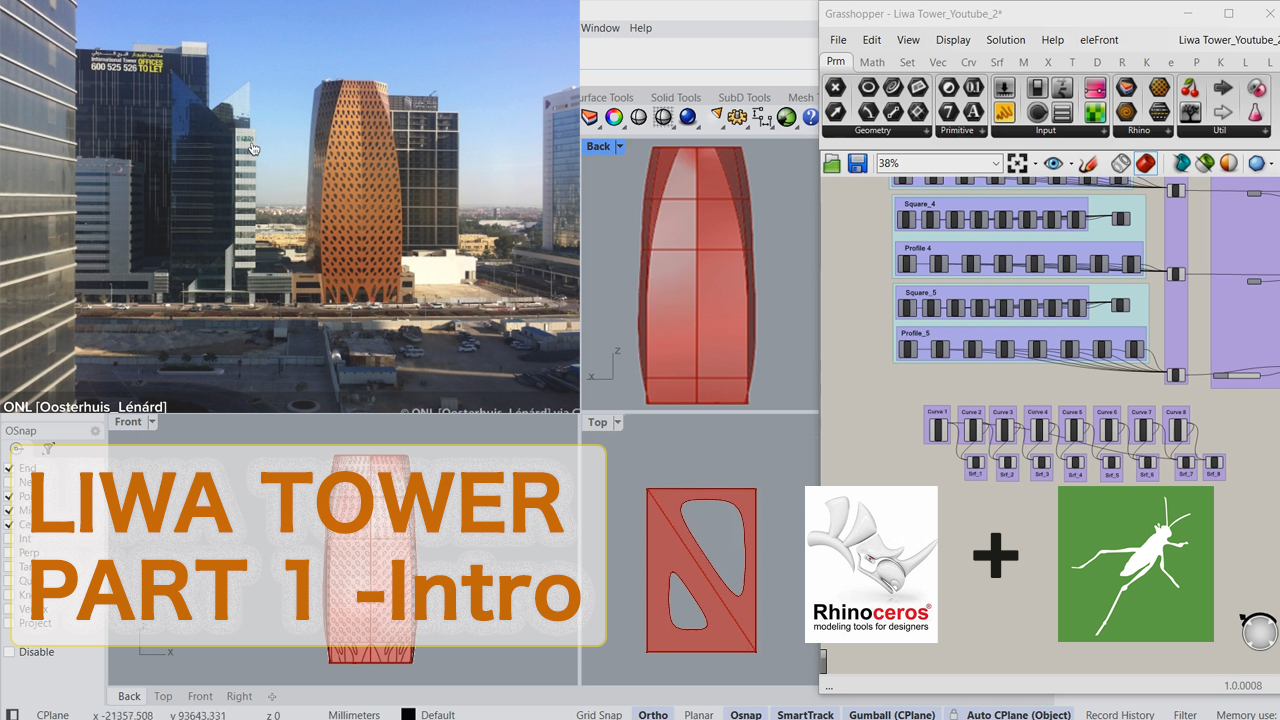Click the blue rendered sphere icon
Viewport: 1280px width, 720px height.
tap(687, 117)
